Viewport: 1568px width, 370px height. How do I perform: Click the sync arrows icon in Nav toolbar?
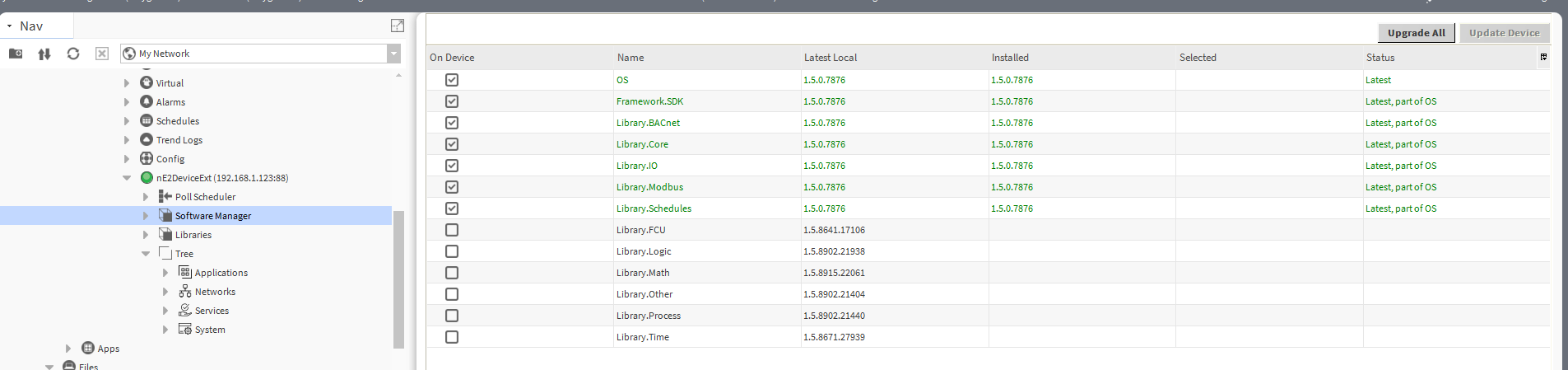(44, 54)
